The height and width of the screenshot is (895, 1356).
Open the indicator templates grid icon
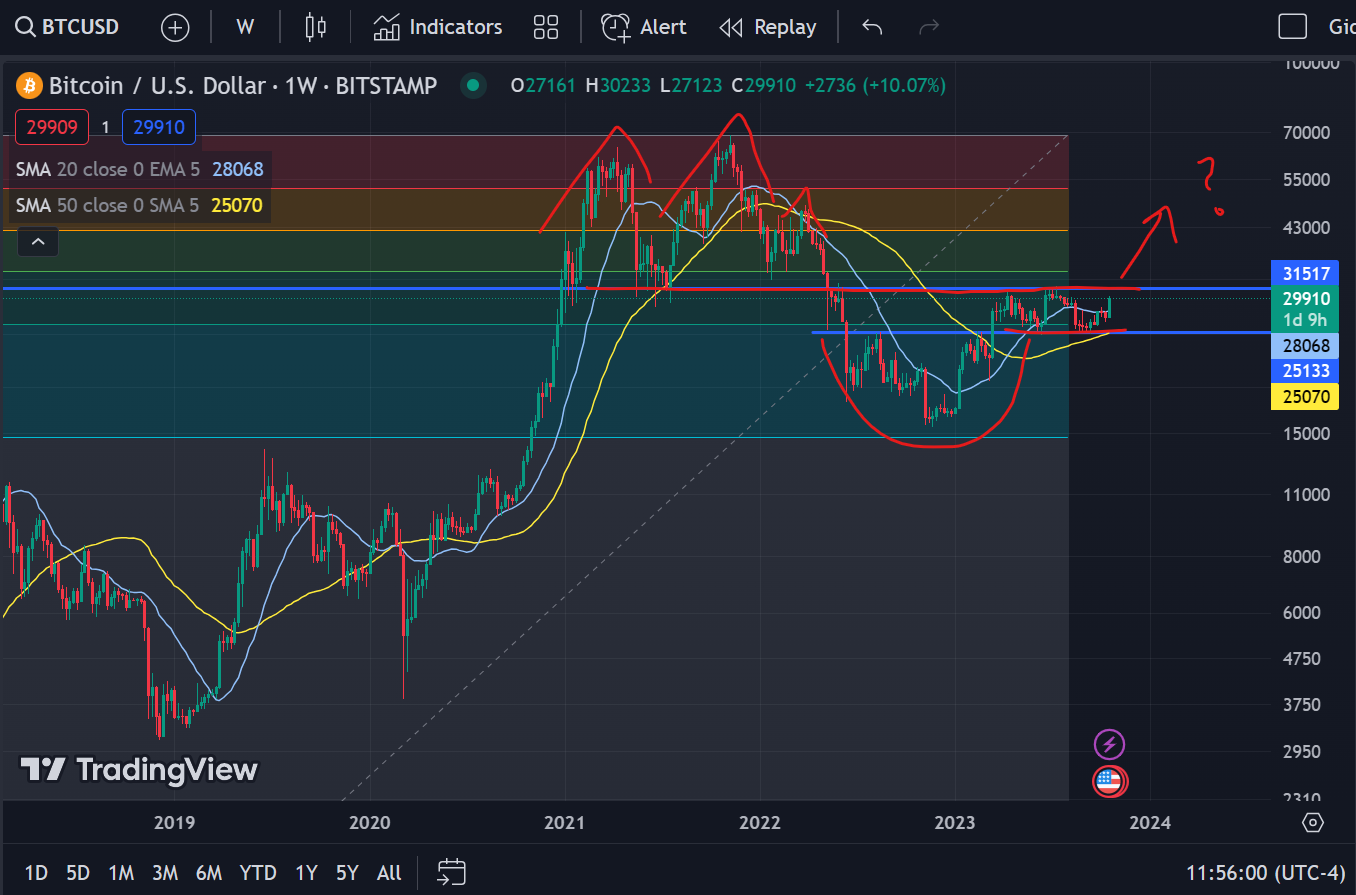(545, 27)
